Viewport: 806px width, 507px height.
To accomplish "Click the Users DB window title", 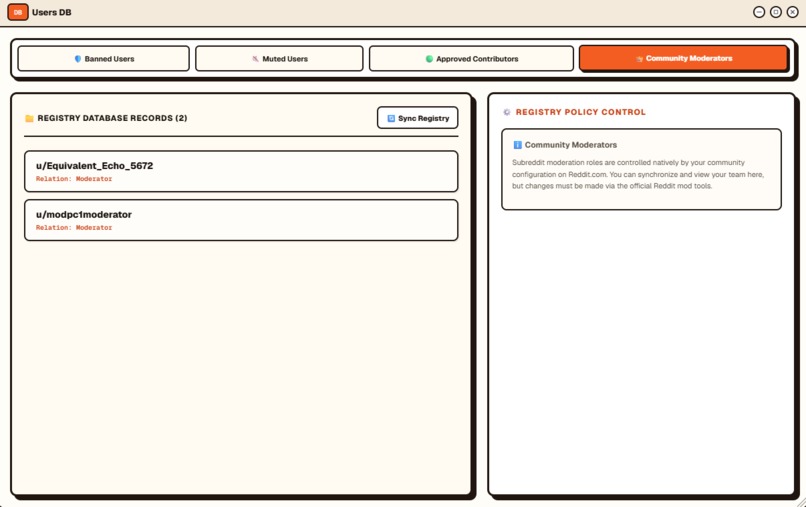I will (x=51, y=12).
